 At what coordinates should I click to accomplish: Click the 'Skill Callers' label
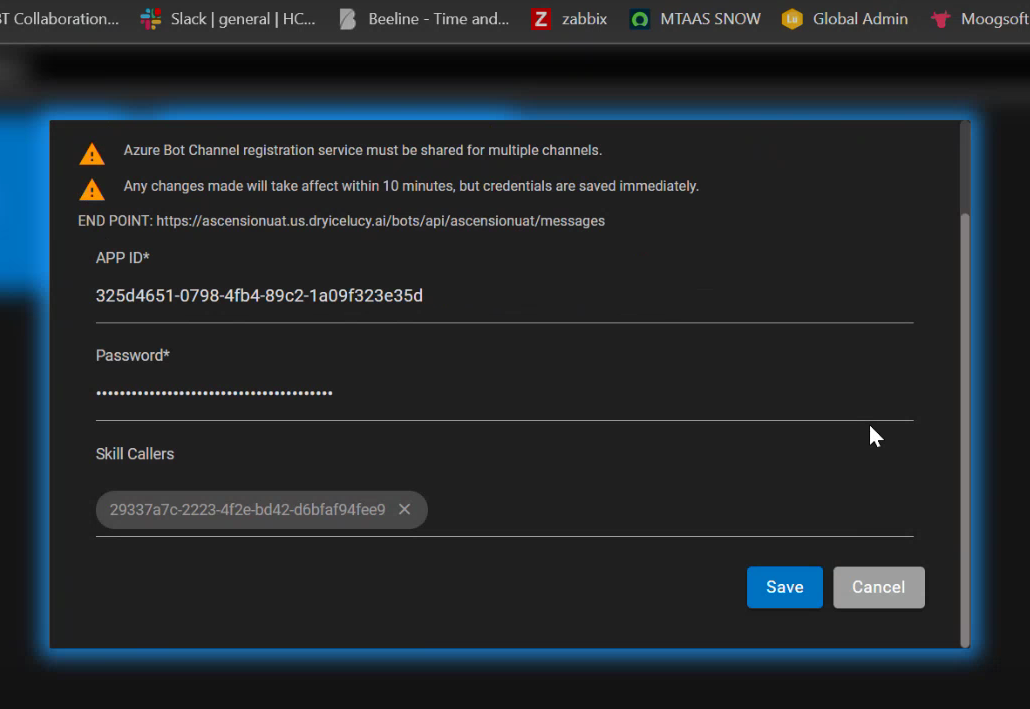click(135, 454)
